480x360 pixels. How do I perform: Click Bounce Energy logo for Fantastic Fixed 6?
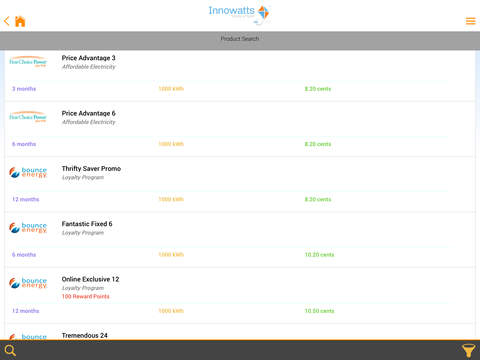tap(28, 228)
